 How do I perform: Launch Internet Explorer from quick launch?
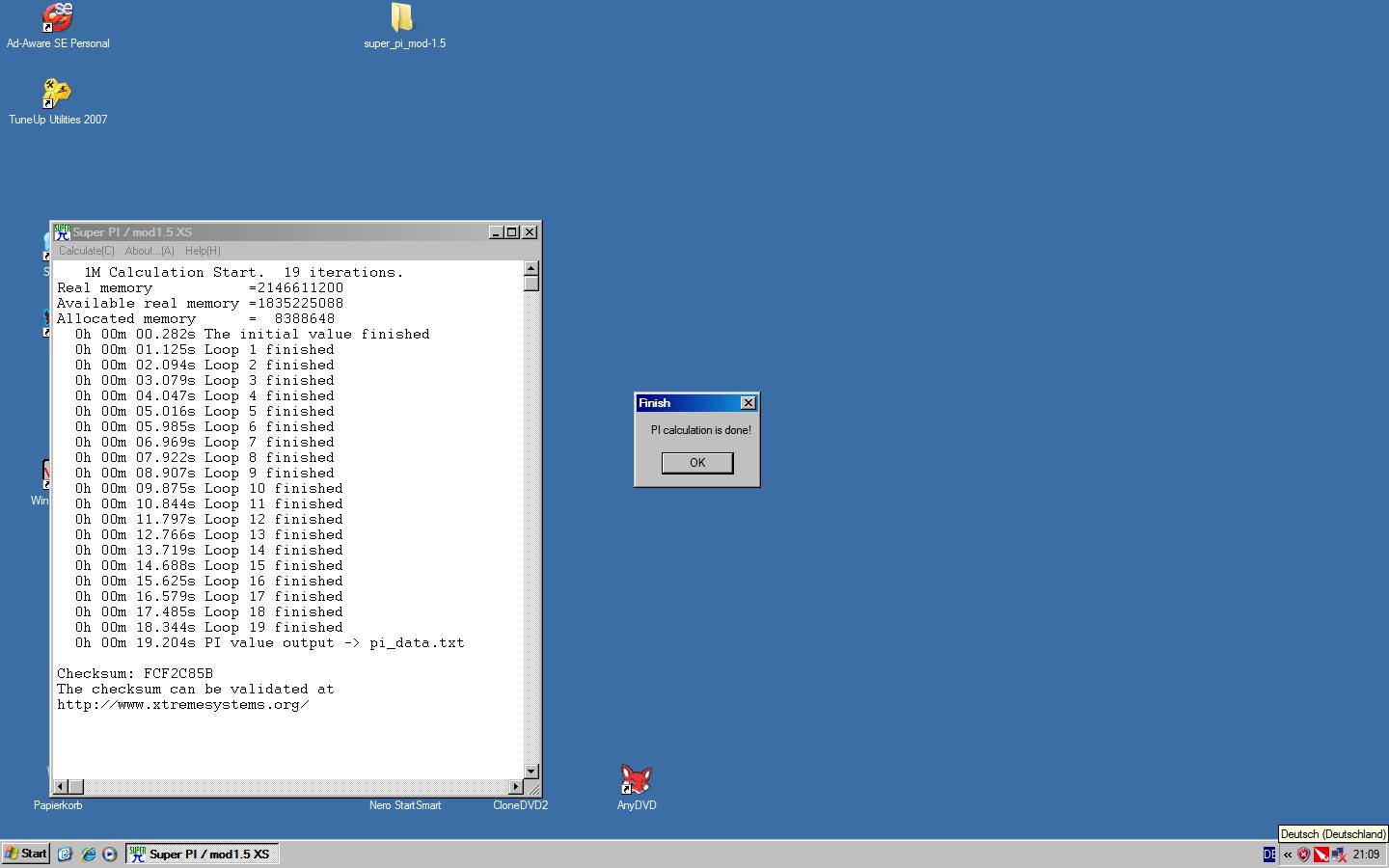[x=88, y=854]
